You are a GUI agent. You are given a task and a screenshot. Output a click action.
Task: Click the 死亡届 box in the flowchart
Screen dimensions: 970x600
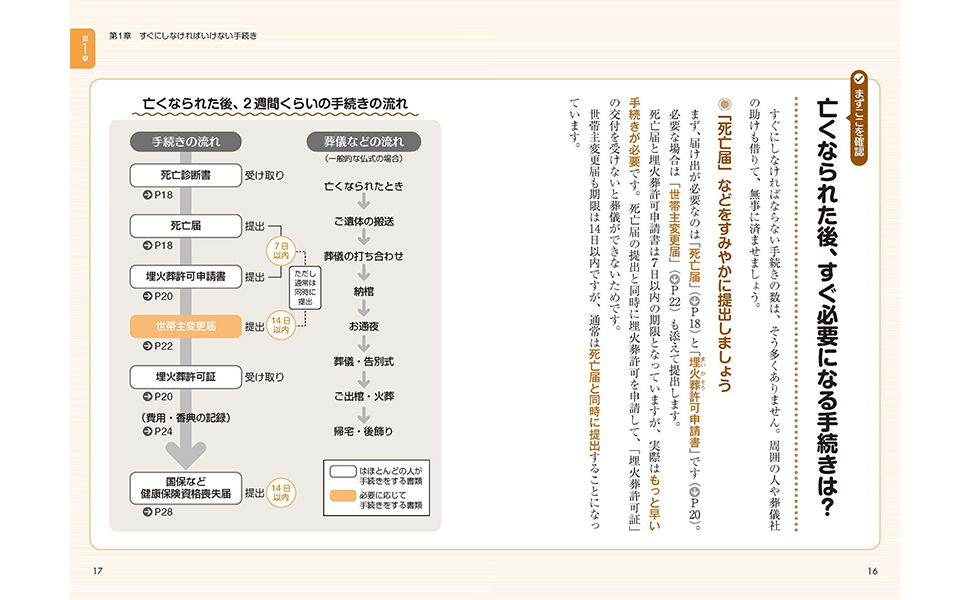[x=186, y=226]
